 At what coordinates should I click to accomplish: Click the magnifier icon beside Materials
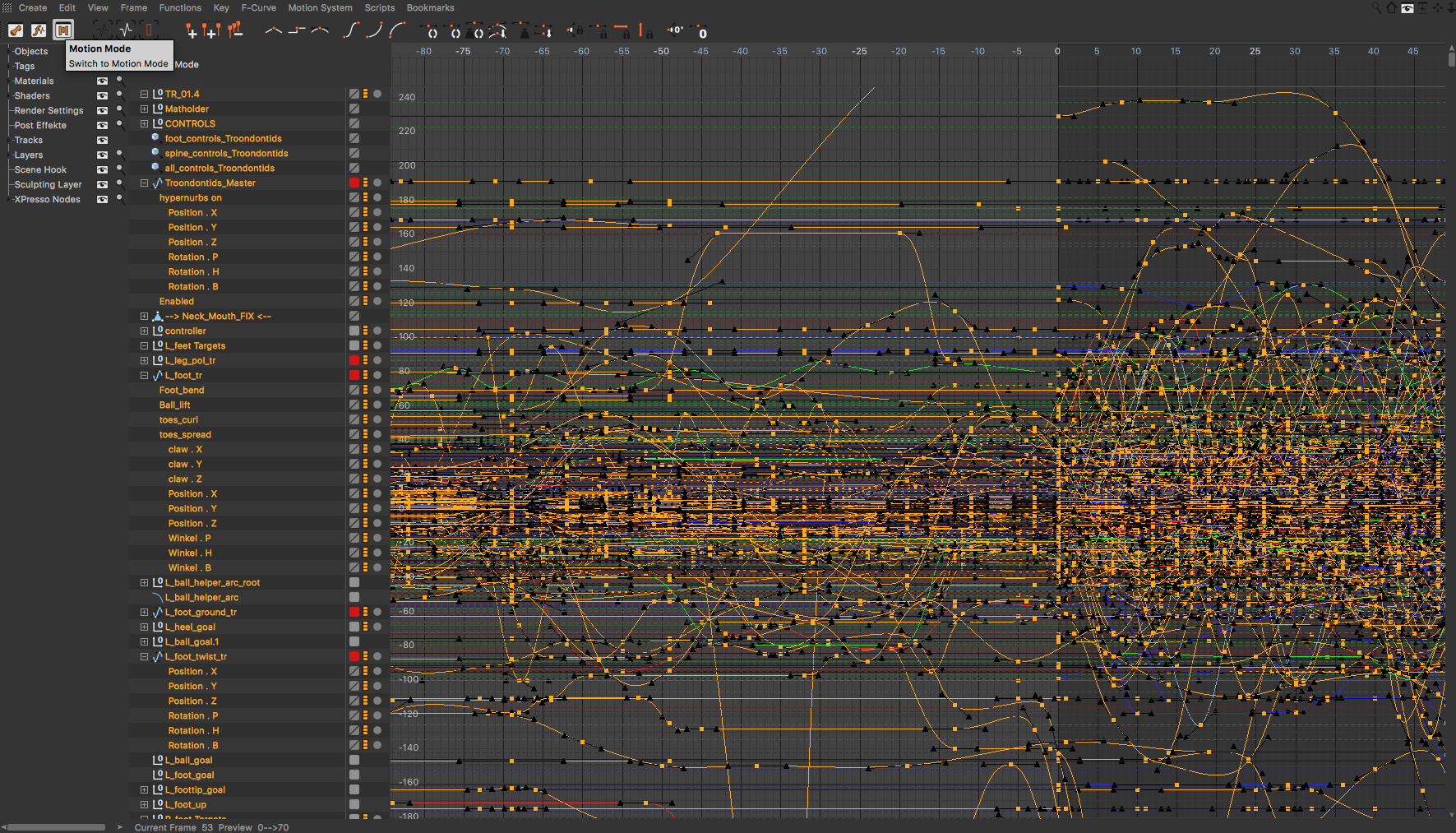[120, 81]
